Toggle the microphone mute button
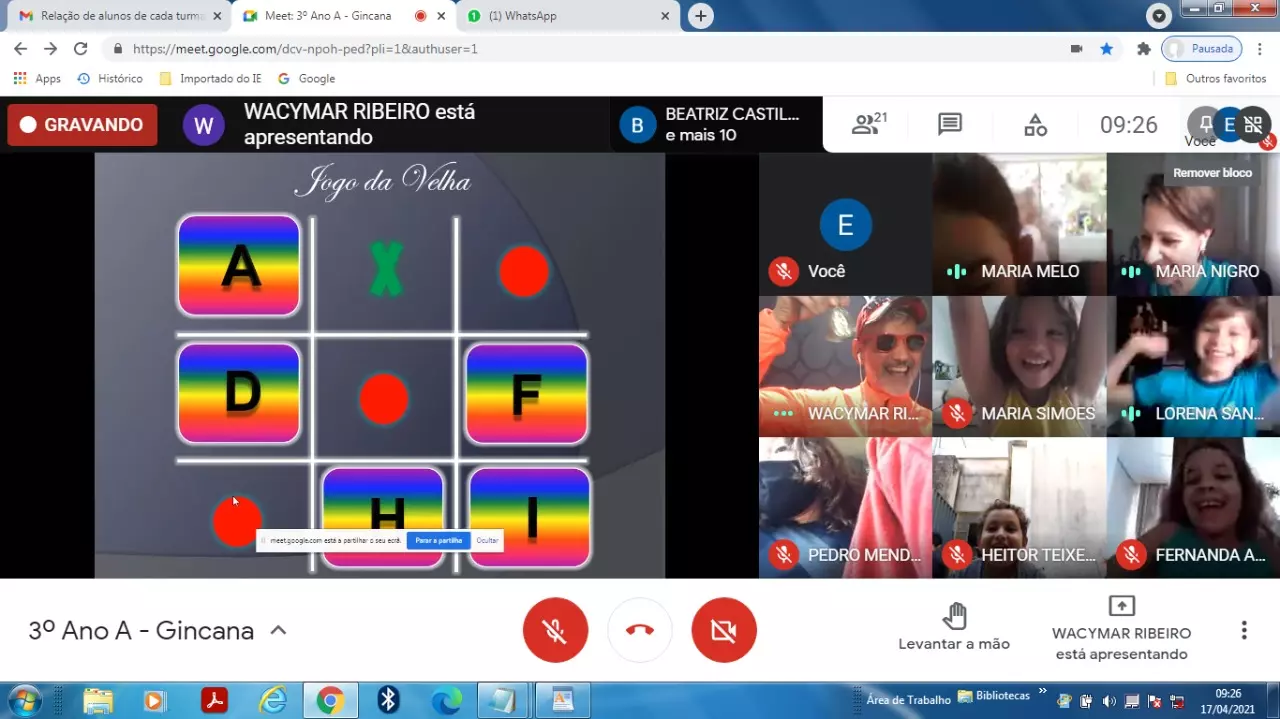The height and width of the screenshot is (719, 1280). [555, 630]
